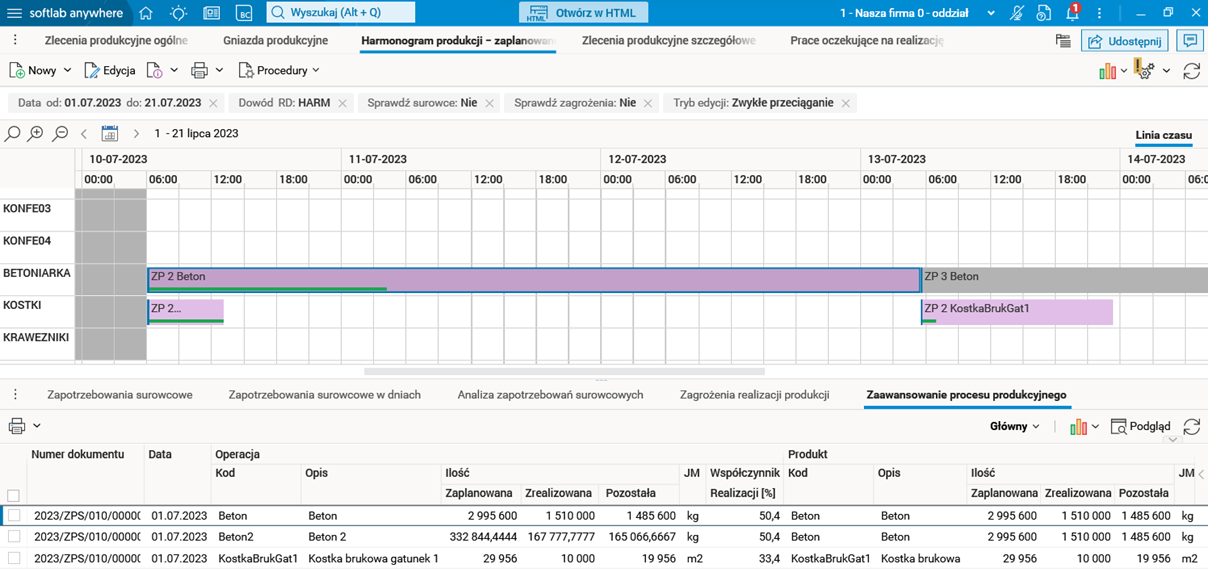
Task: Remove the Sprawdź surowce filter
Action: (489, 103)
